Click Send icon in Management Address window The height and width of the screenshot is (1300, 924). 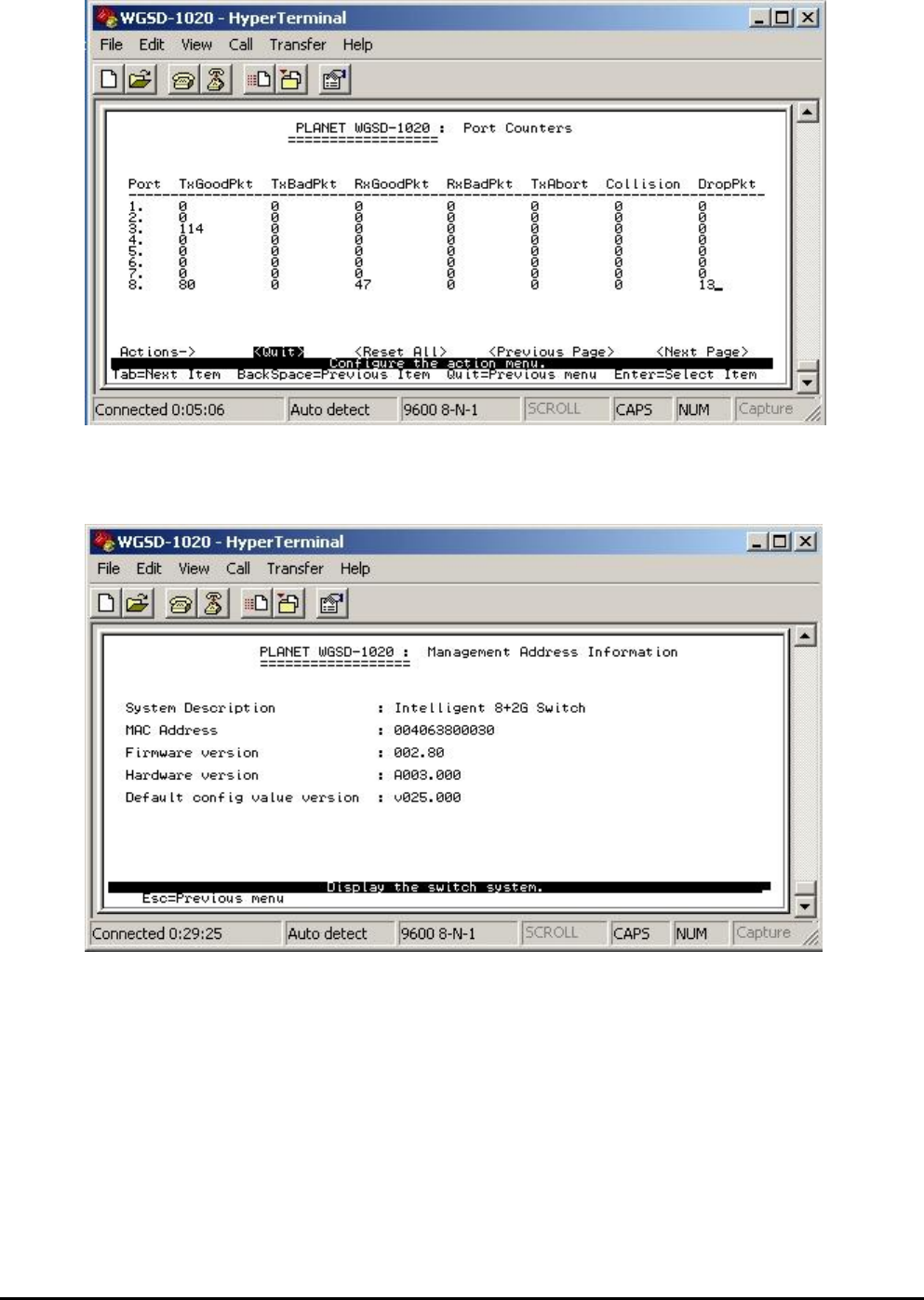[x=255, y=604]
